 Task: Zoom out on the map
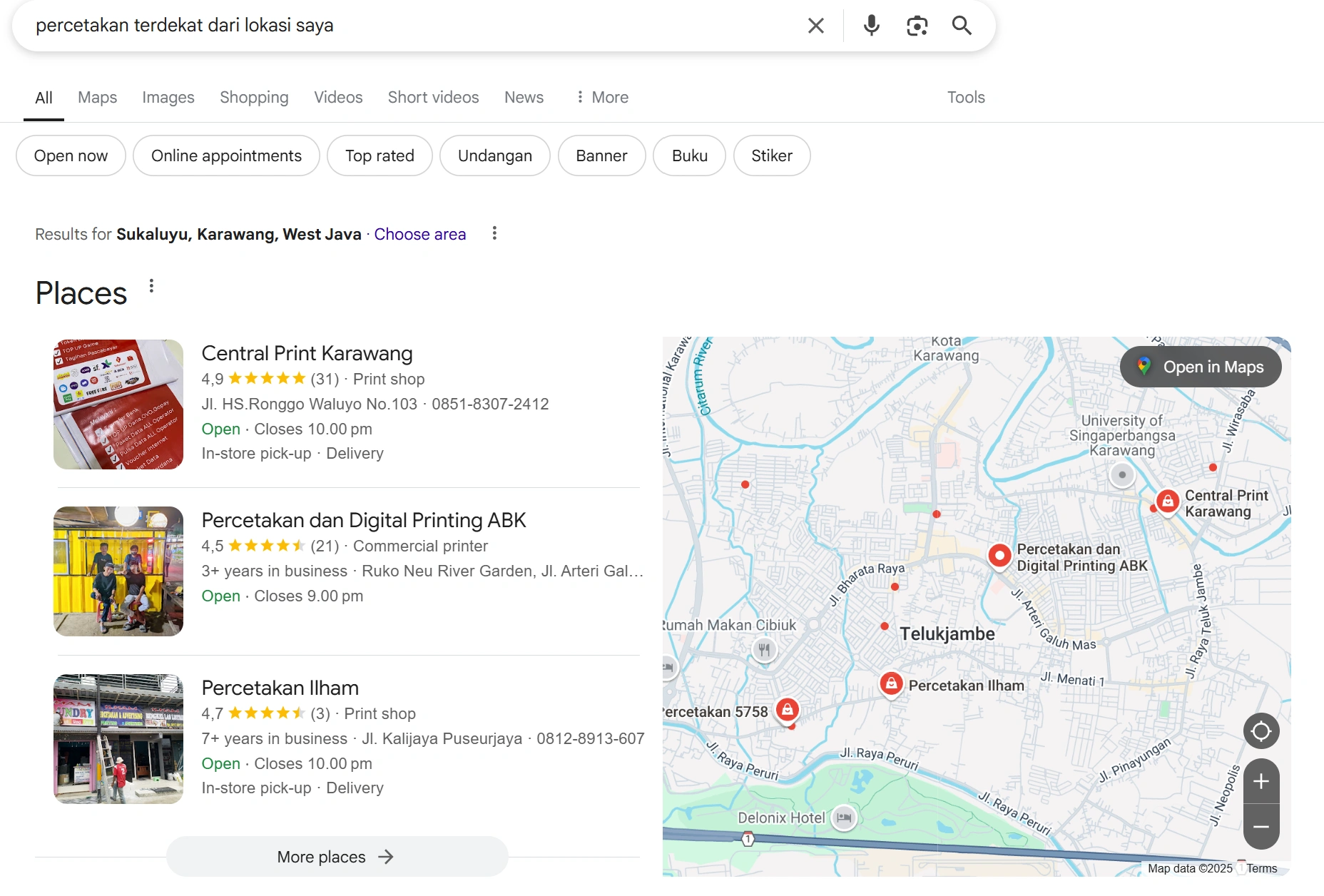point(1261,827)
